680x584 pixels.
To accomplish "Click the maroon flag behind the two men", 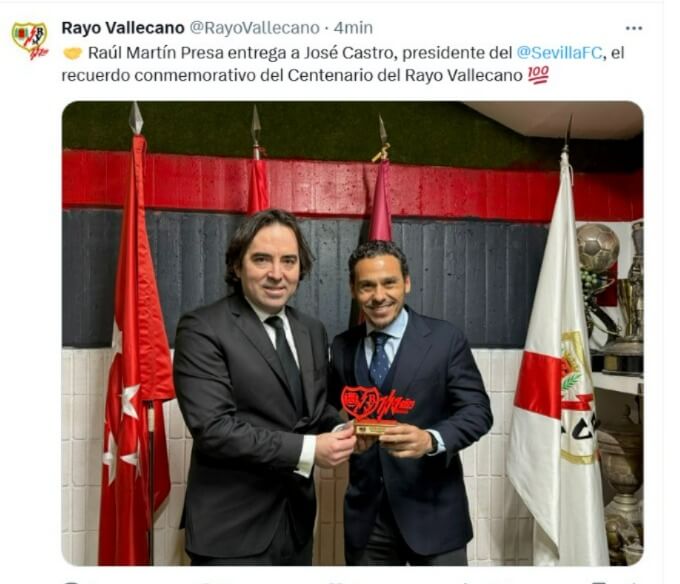I will [380, 202].
